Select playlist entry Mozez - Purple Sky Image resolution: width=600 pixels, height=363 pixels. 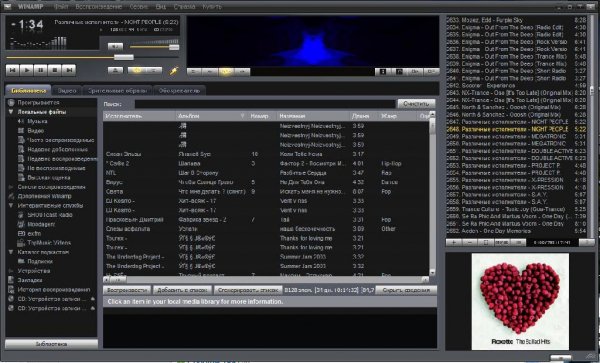coord(516,20)
